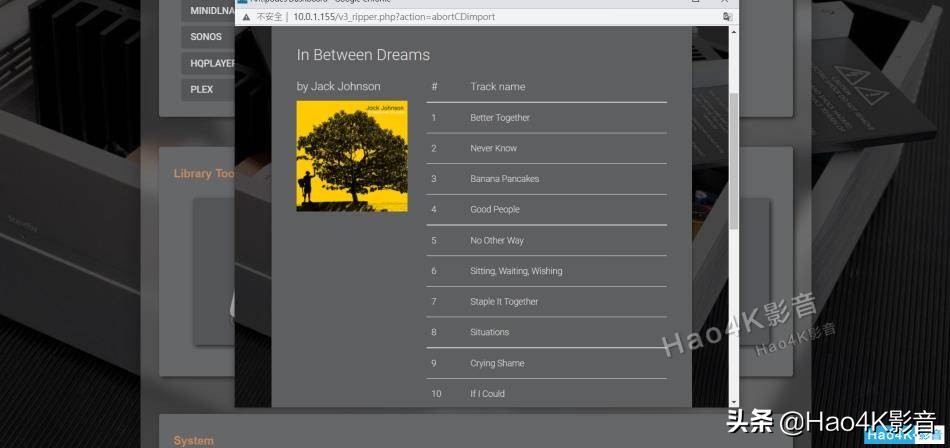Close the popup browser window

coord(725,2)
